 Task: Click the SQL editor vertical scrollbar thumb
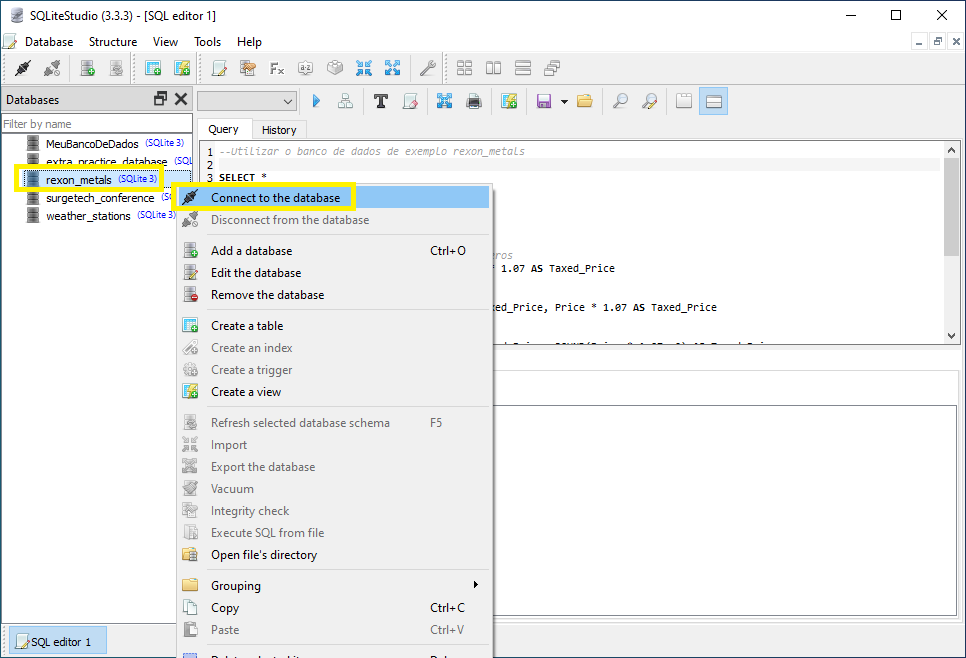[x=951, y=206]
